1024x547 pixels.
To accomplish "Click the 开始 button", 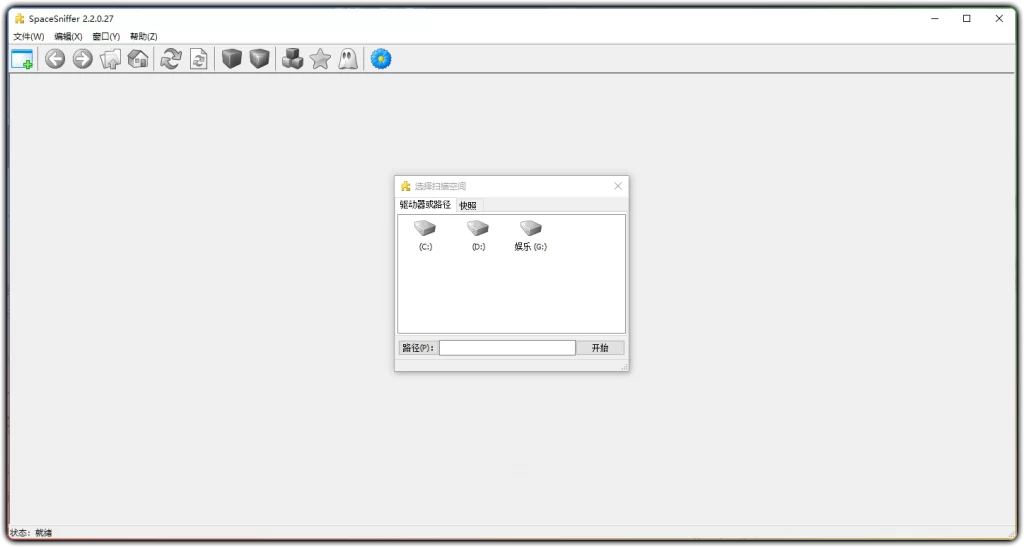I will click(x=600, y=348).
